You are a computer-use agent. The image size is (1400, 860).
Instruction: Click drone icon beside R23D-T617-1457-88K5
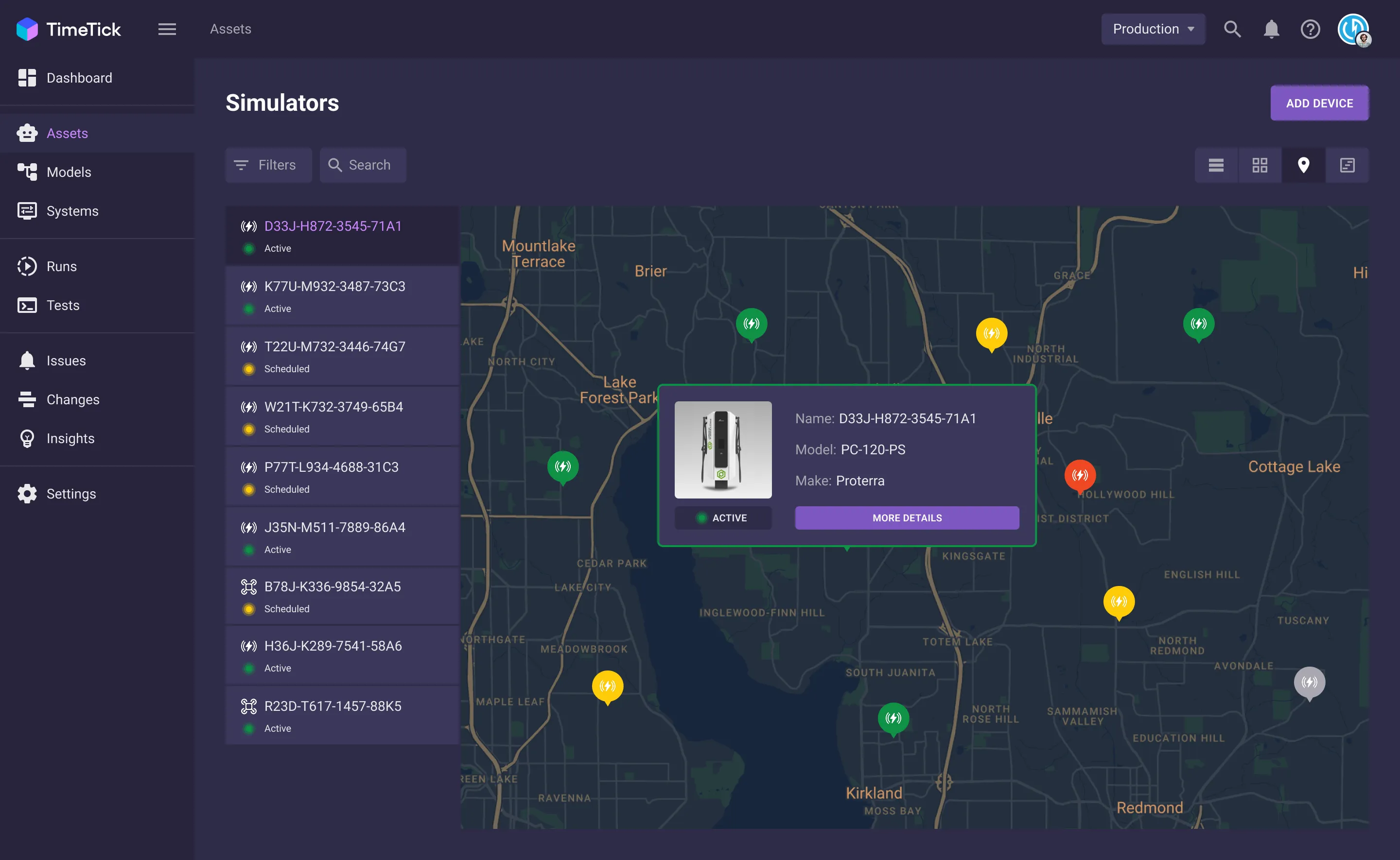click(x=248, y=706)
